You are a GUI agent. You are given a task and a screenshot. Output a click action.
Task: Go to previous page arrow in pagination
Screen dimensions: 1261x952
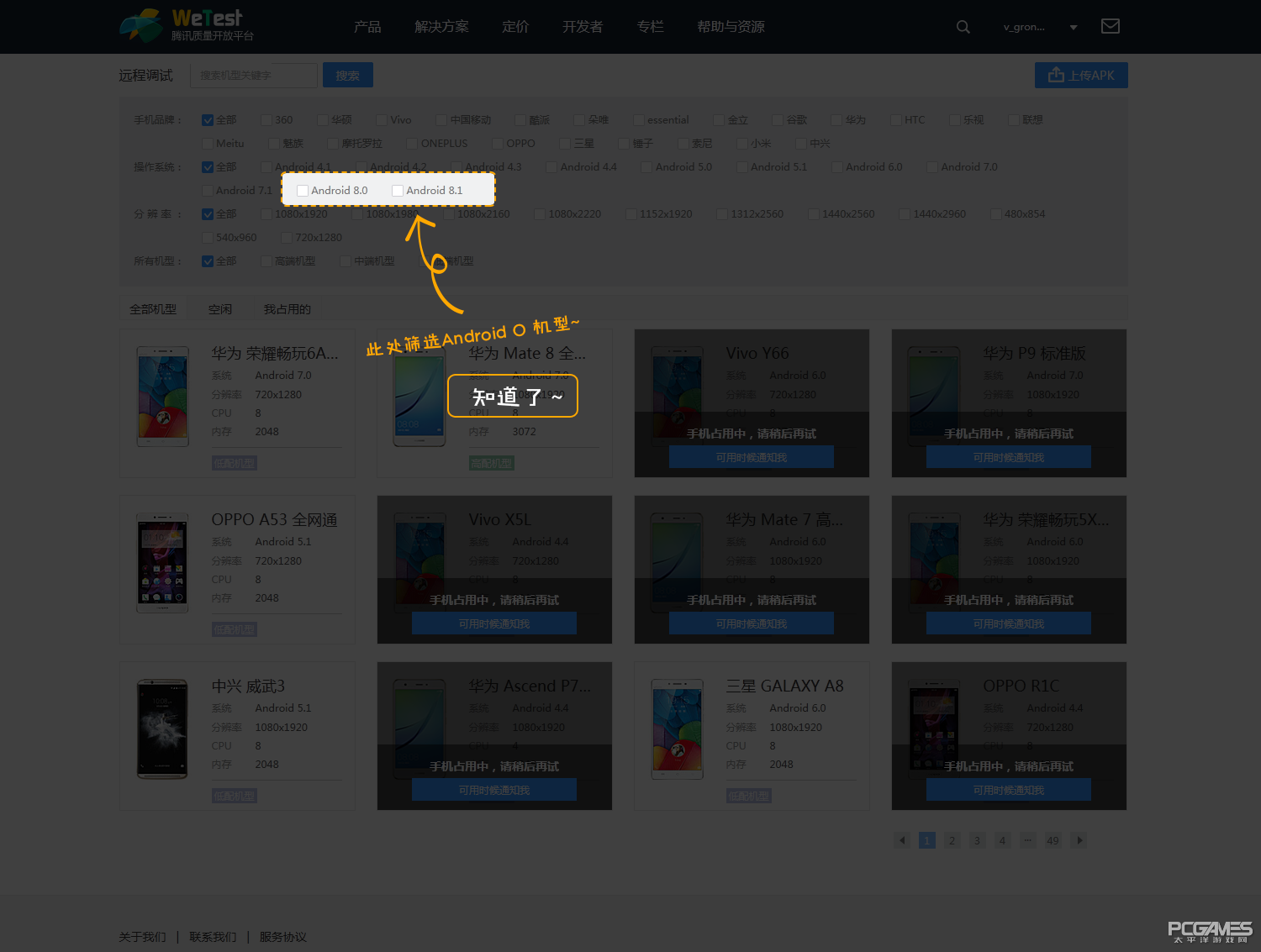(902, 840)
